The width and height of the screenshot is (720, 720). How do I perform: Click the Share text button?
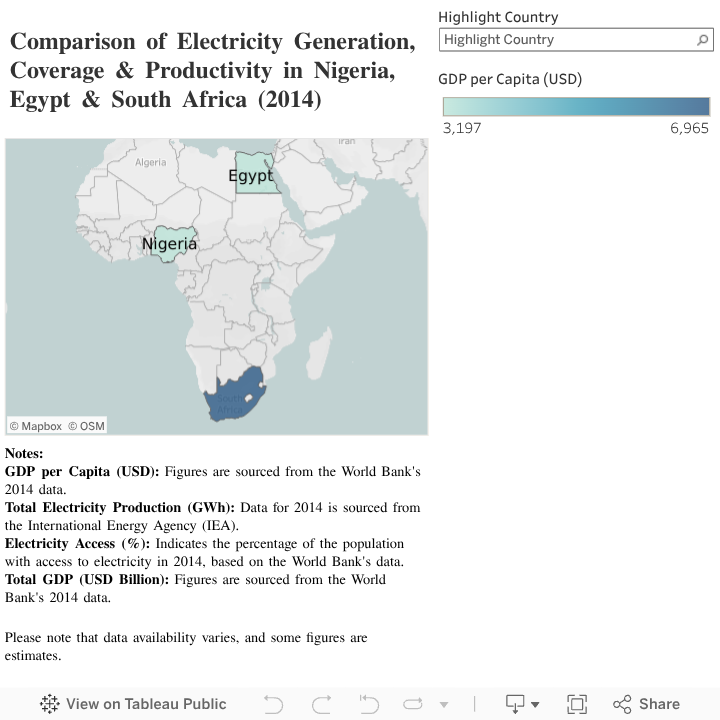tap(659, 704)
